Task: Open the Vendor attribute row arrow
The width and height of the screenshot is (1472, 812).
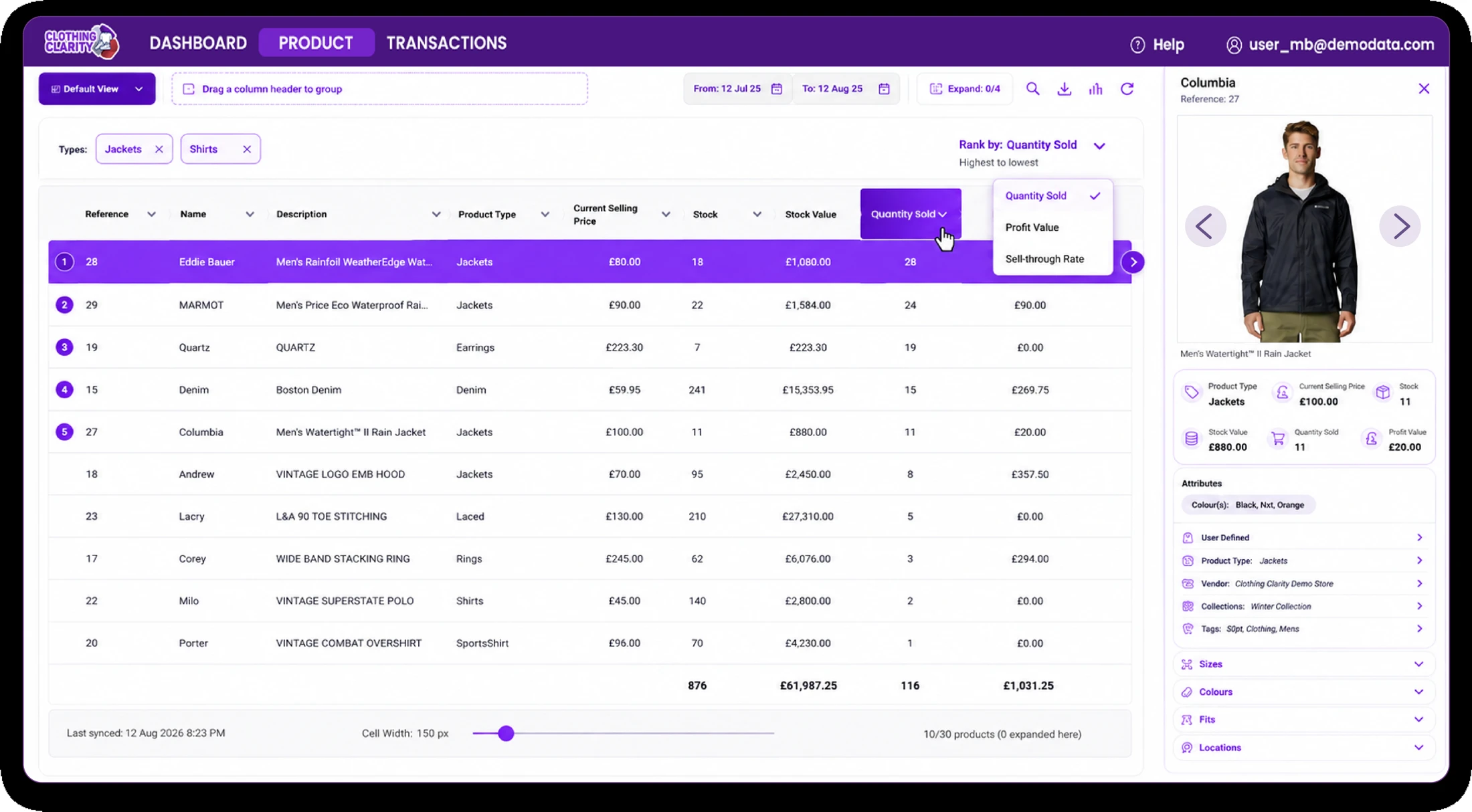Action: point(1419,584)
